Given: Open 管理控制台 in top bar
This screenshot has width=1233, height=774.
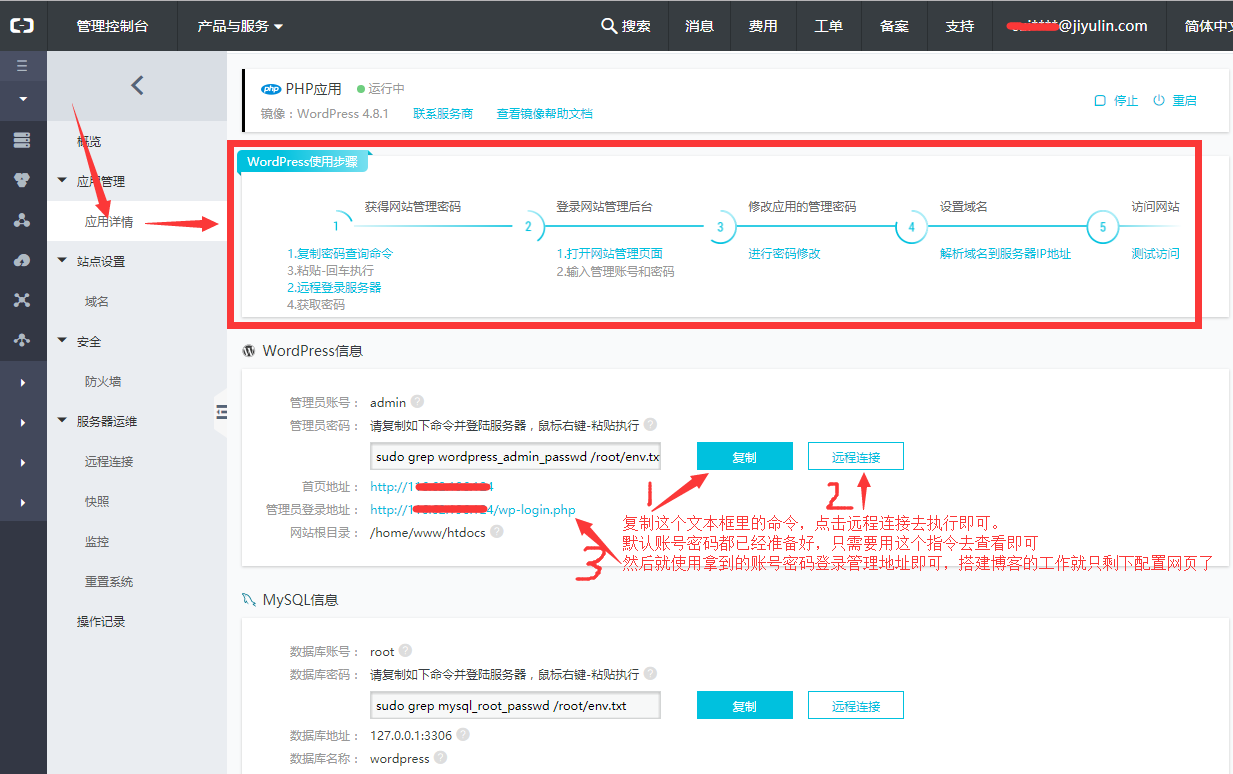Looking at the screenshot, I should (112, 26).
